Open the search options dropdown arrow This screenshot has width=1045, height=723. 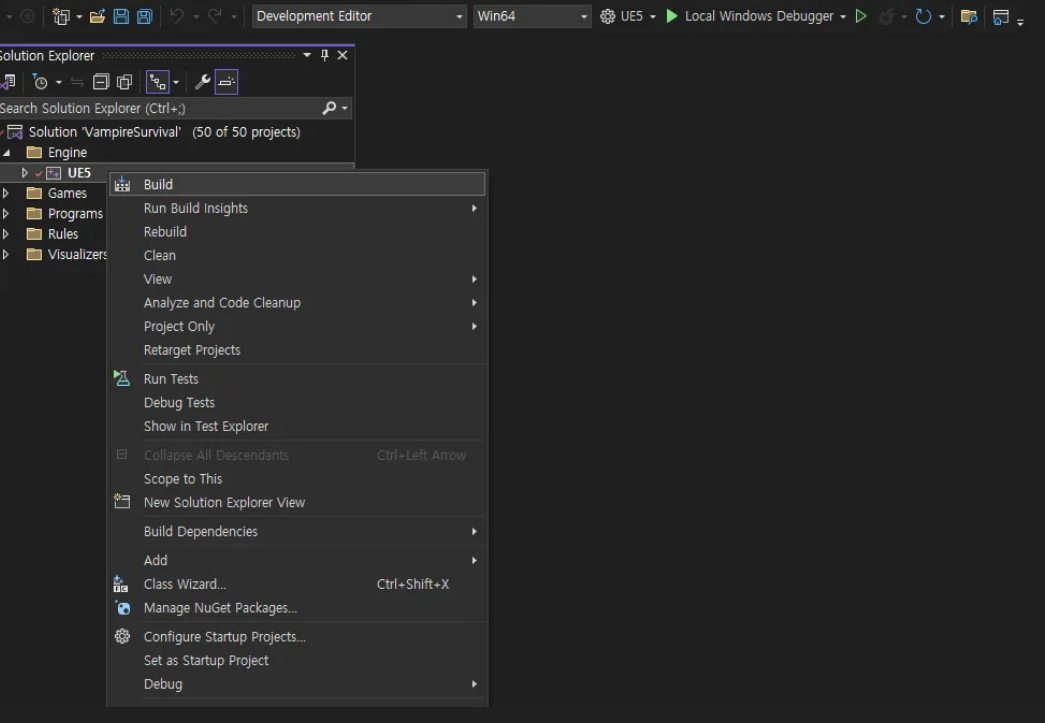tap(345, 108)
